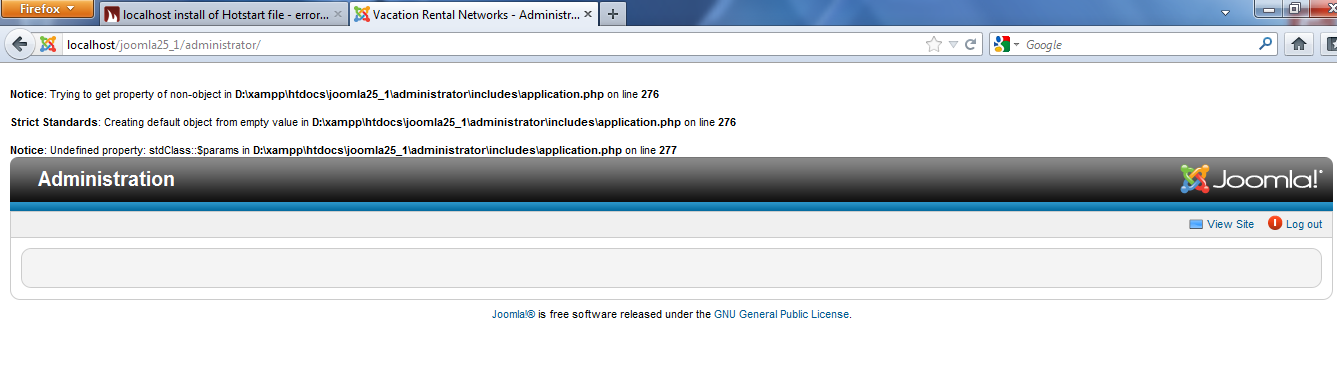This screenshot has width=1337, height=374.
Task: Click the Joomla favicon on the active tab
Action: [362, 14]
